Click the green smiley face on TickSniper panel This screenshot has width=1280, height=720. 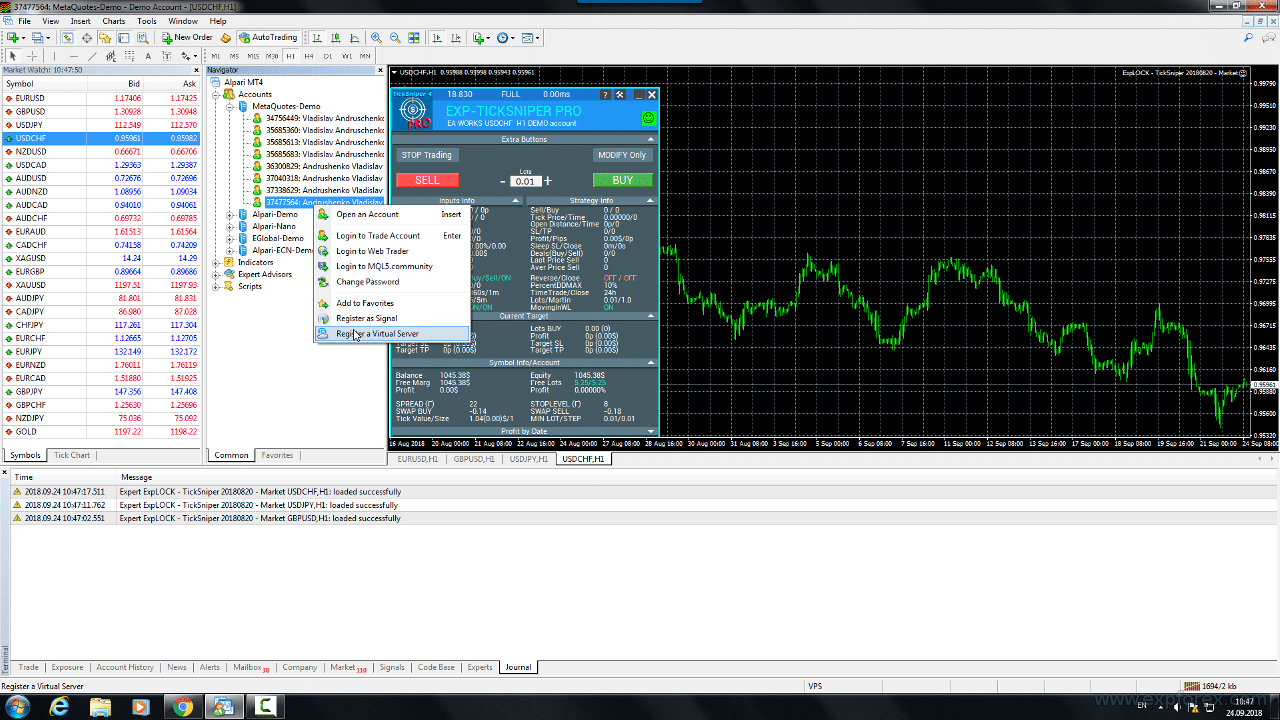point(648,118)
